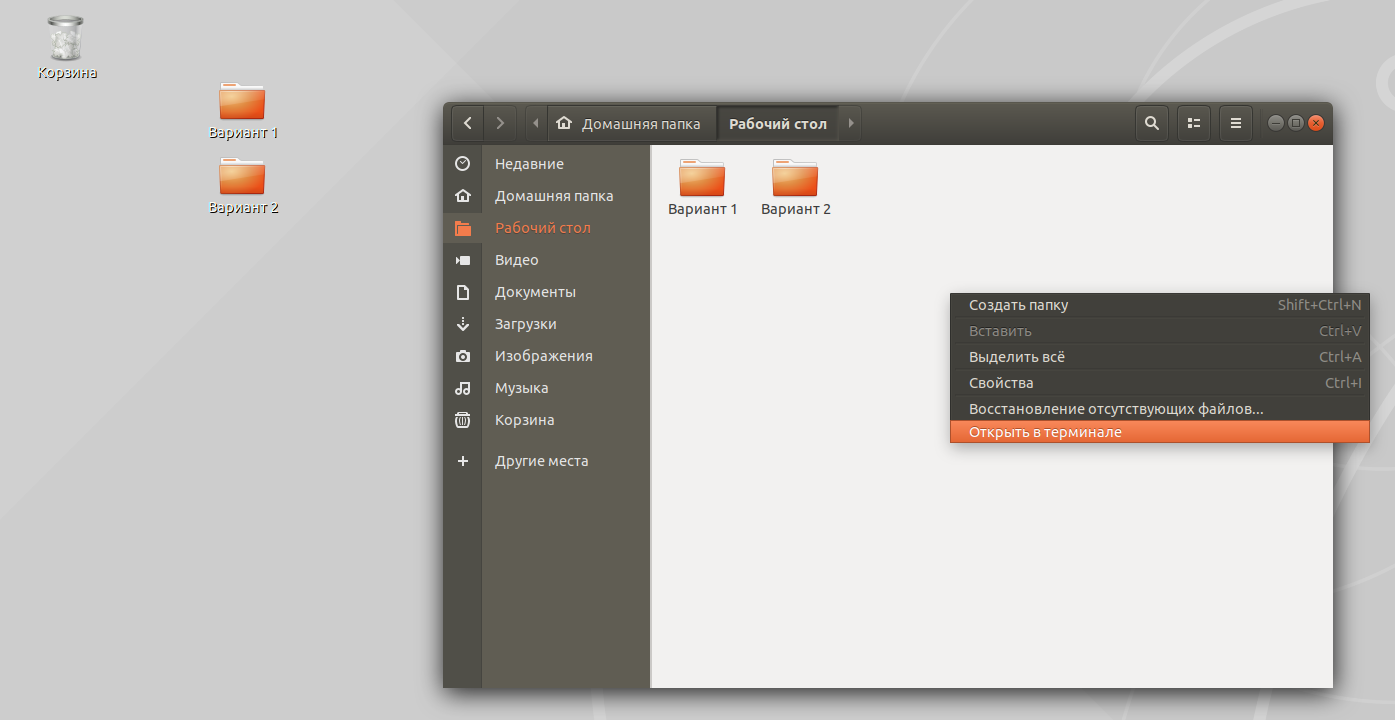The image size is (1395, 720).
Task: Click the Документы page icon in sidebar
Action: [x=462, y=292]
